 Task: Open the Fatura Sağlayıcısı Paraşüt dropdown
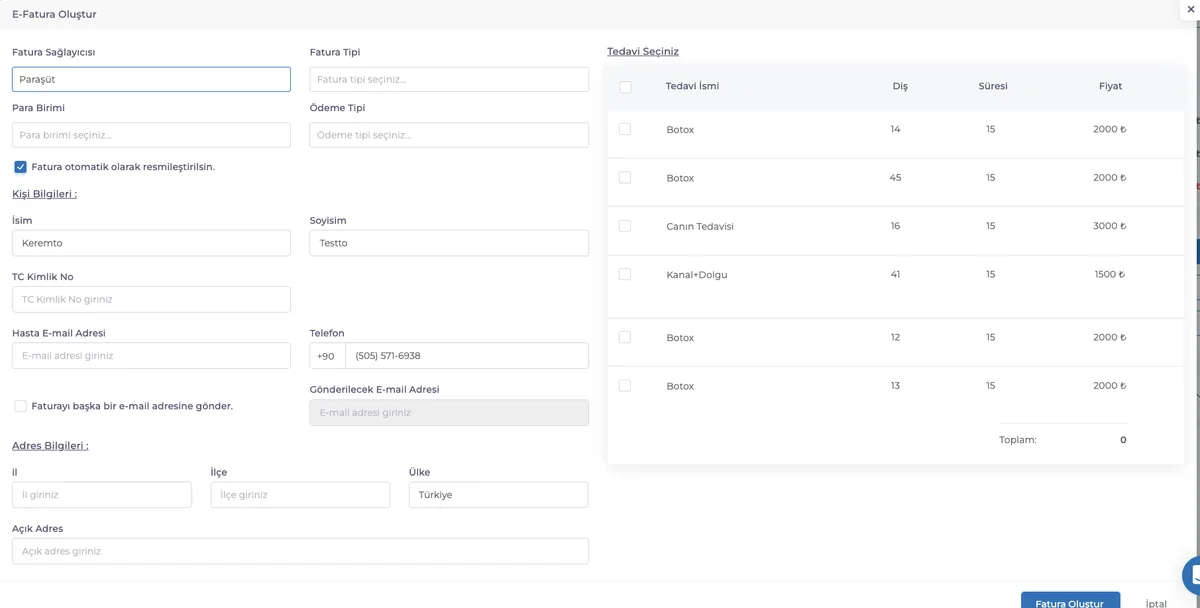[151, 79]
